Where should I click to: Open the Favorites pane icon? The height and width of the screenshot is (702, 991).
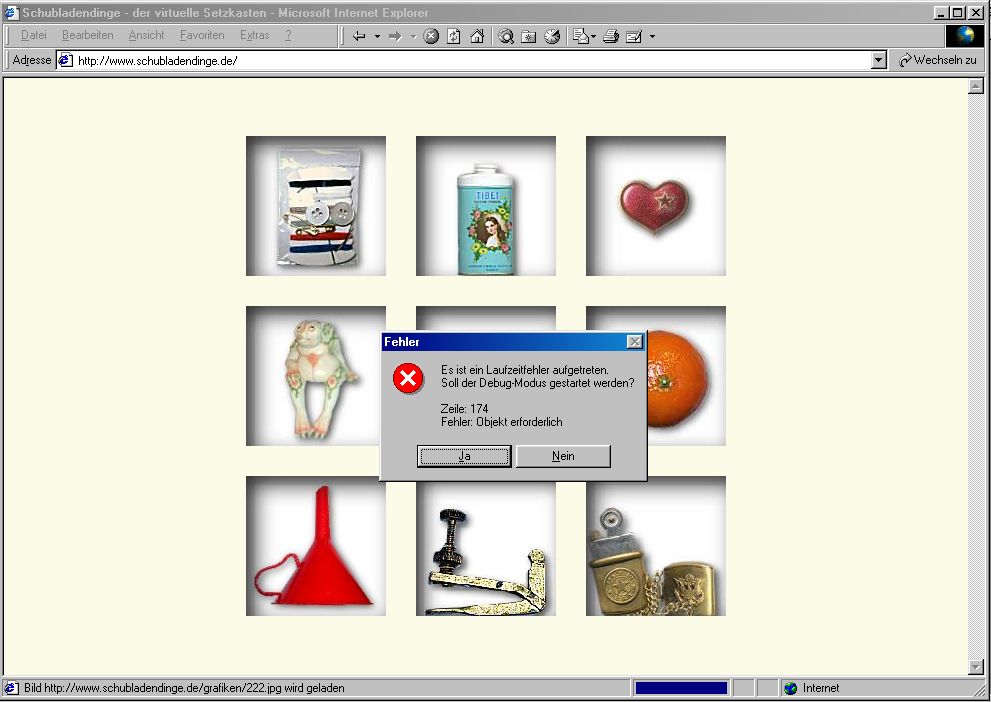(529, 36)
